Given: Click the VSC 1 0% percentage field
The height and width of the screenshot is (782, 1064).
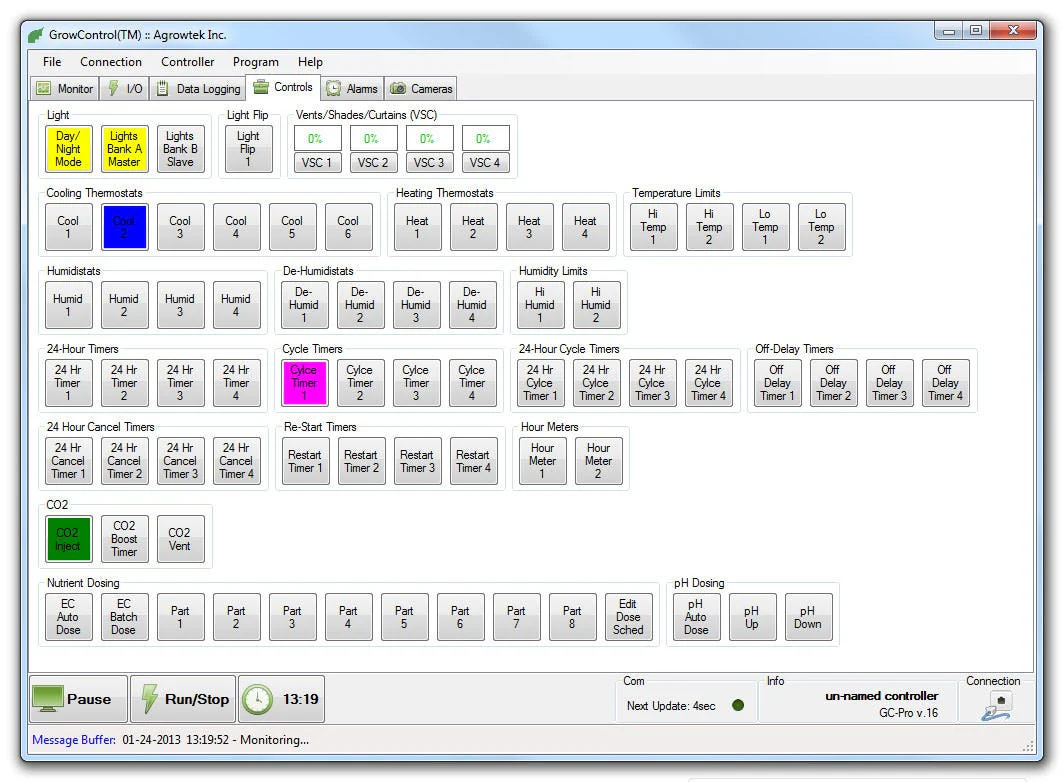Looking at the screenshot, I should click(317, 138).
